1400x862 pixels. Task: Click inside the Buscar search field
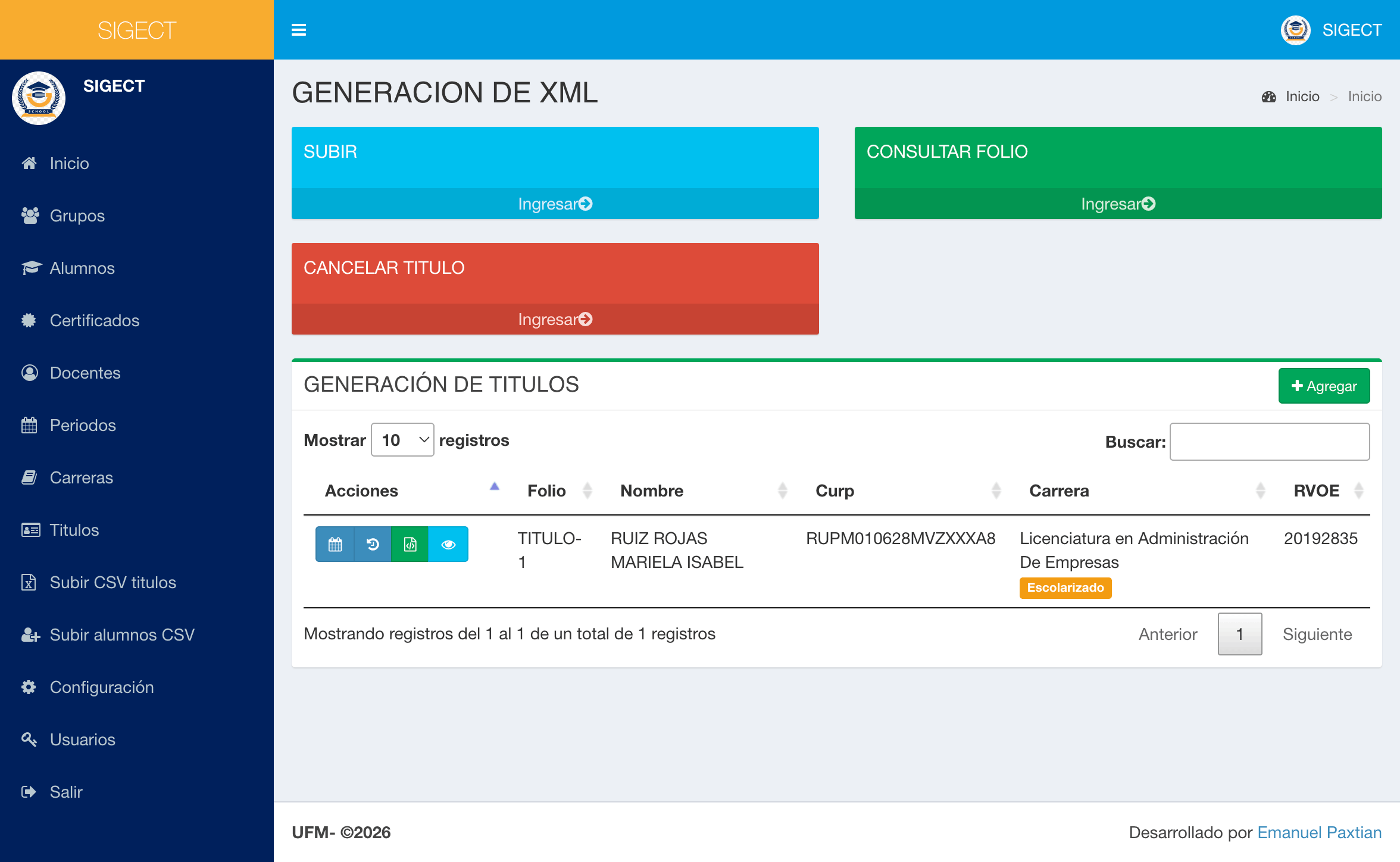(x=1270, y=441)
